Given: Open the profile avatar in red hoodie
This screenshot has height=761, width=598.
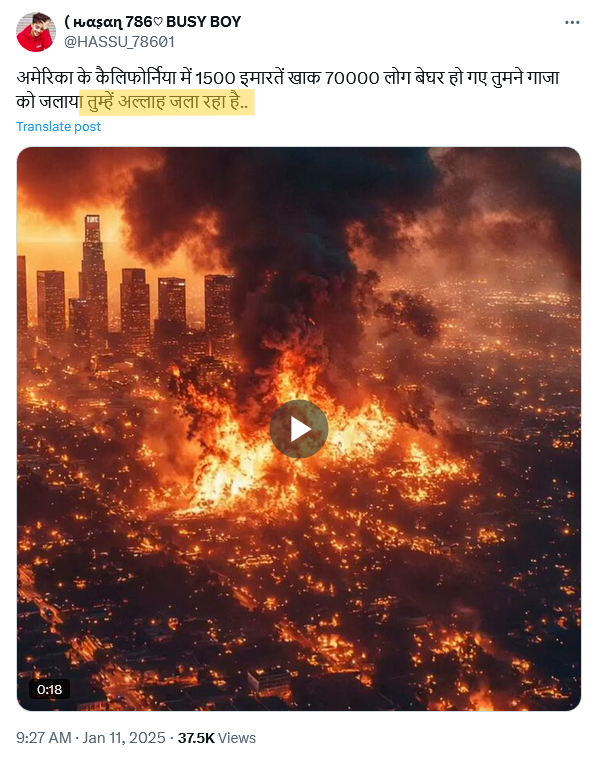Looking at the screenshot, I should [x=36, y=32].
